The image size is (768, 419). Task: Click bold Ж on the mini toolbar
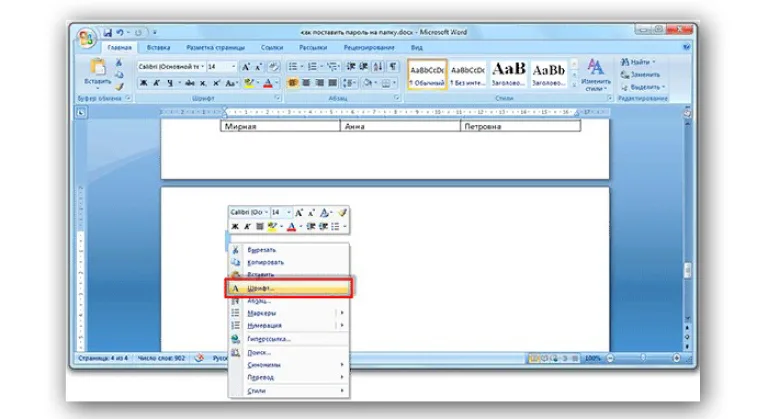235,226
